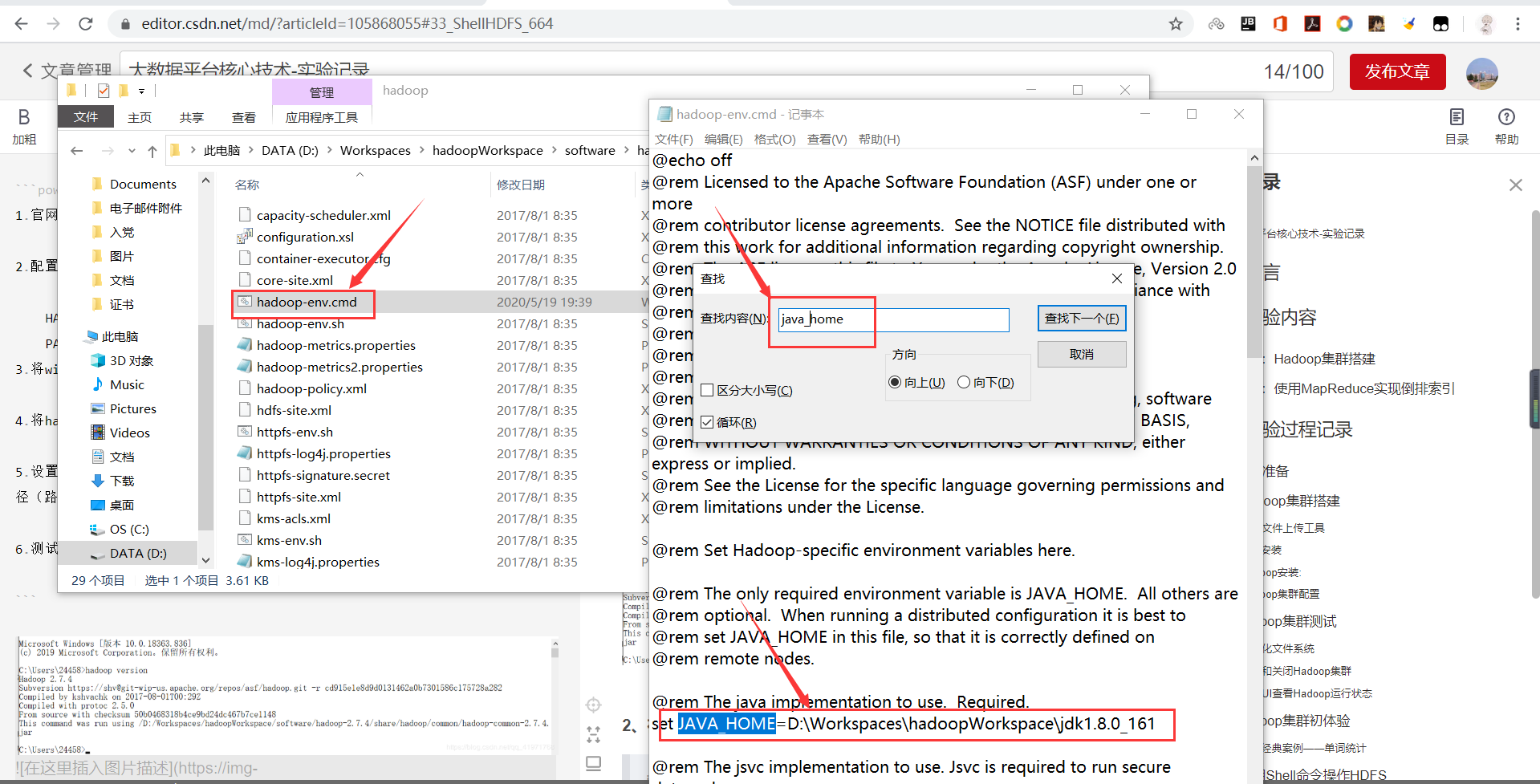Open the Notepad 编辑(E) menu
The height and width of the screenshot is (784, 1540).
(723, 139)
